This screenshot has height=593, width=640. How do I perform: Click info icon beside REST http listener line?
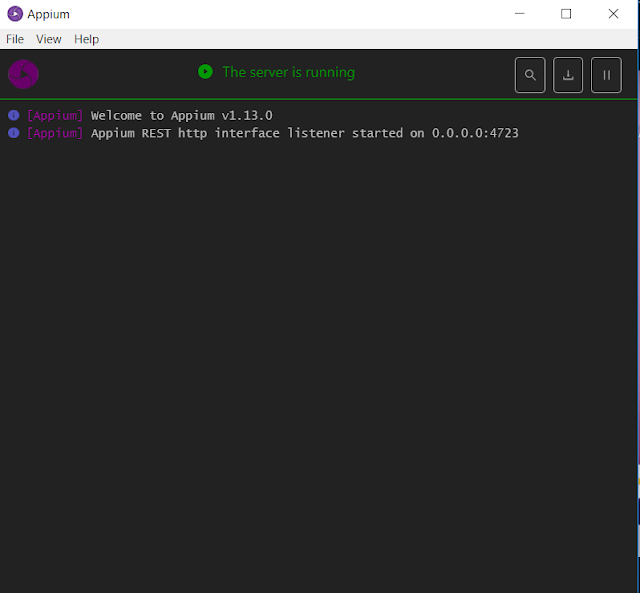[13, 133]
